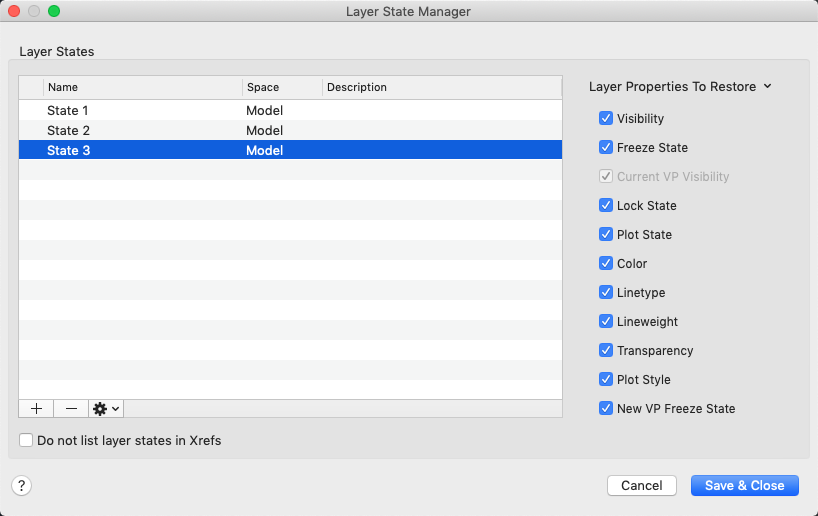The height and width of the screenshot is (516, 818).
Task: Uncheck the Visibility checkbox
Action: pyautogui.click(x=606, y=118)
